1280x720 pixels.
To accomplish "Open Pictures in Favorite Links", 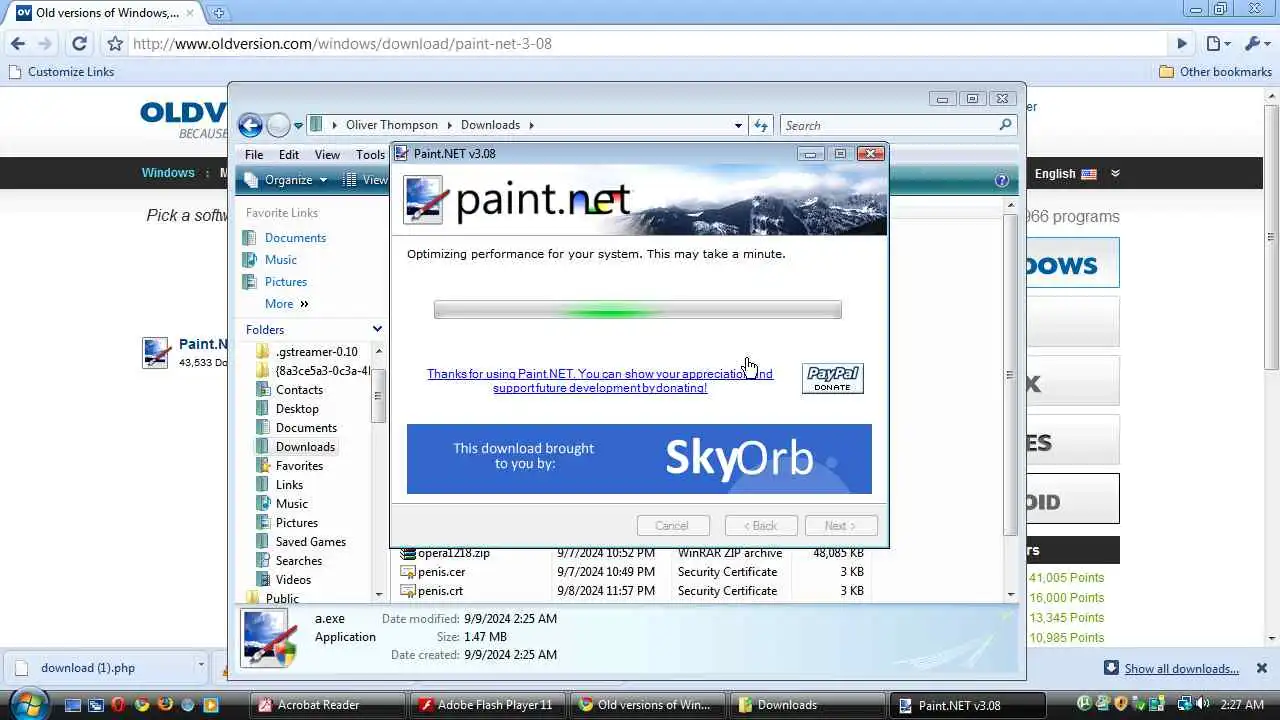I will [x=275, y=282].
